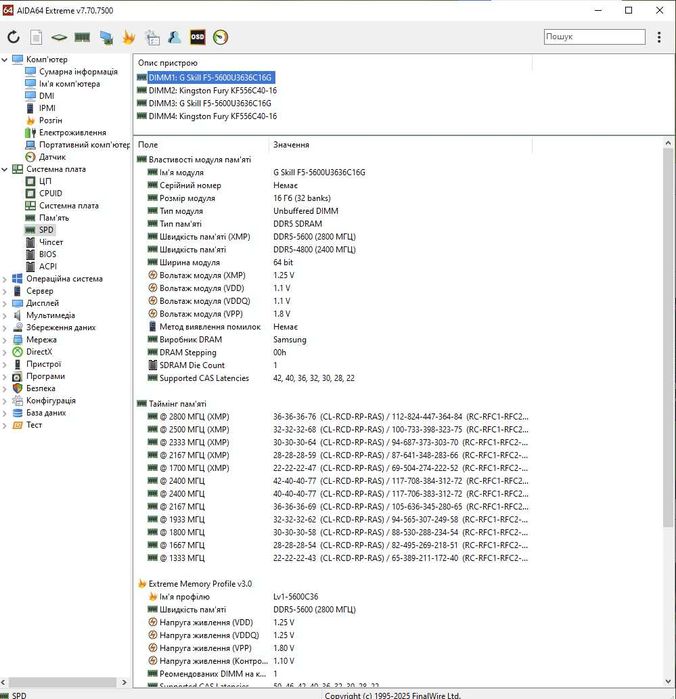
Task: Select the Тест tree item
Action: pos(34,425)
